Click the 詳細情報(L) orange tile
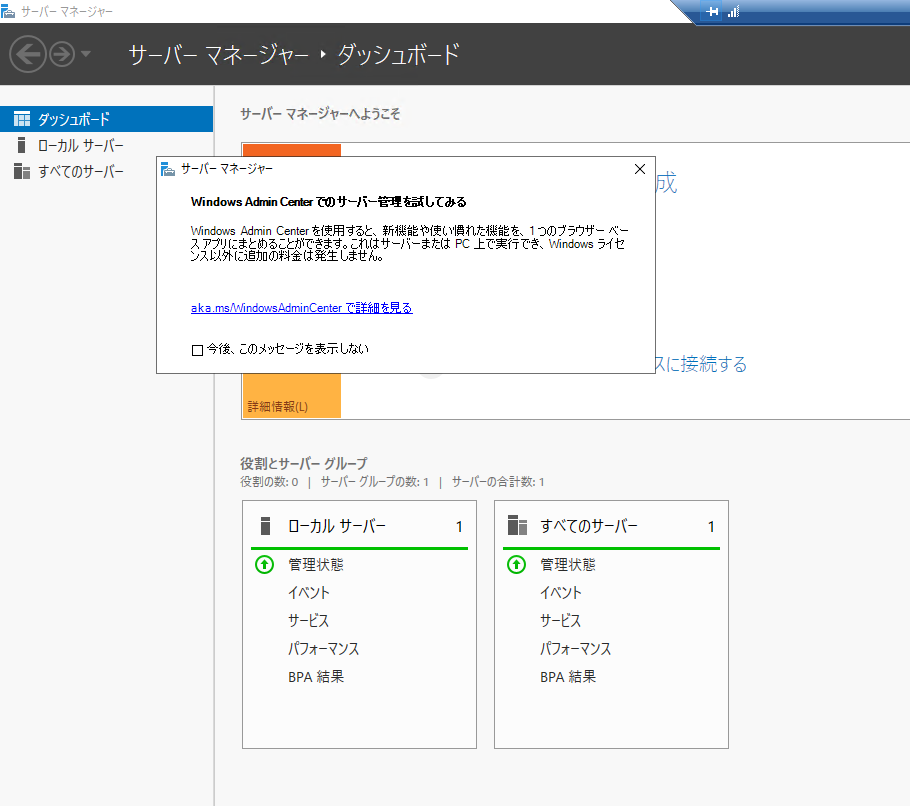The height and width of the screenshot is (806, 910). (x=291, y=395)
